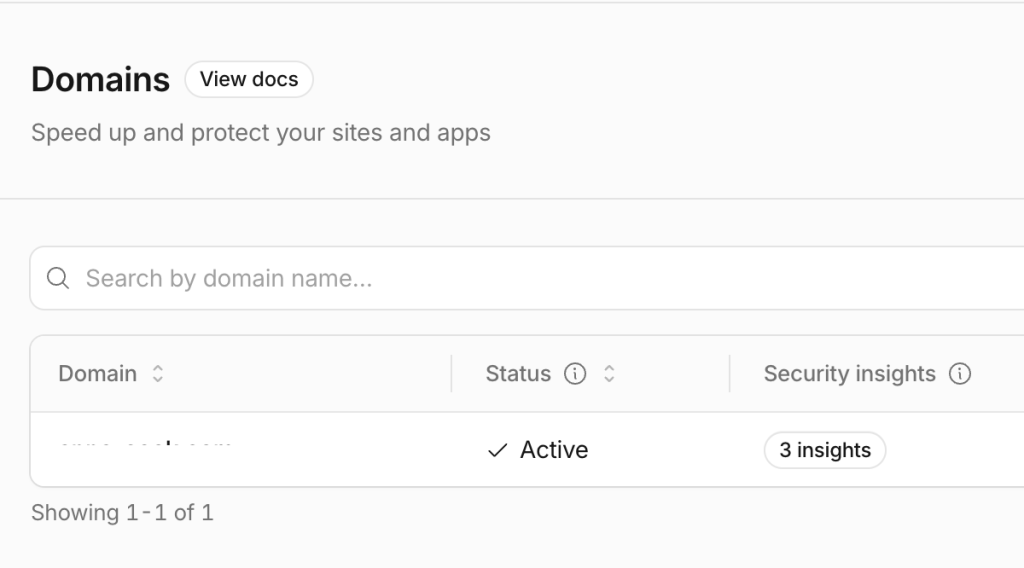Screen dimensions: 1024x568
Task: Click the Domain column header
Action: 97,373
